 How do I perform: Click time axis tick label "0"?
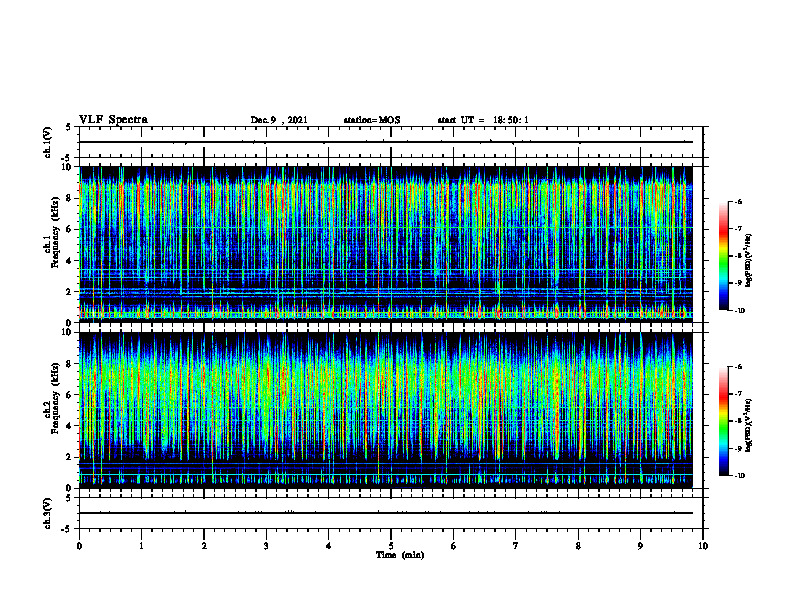point(79,546)
